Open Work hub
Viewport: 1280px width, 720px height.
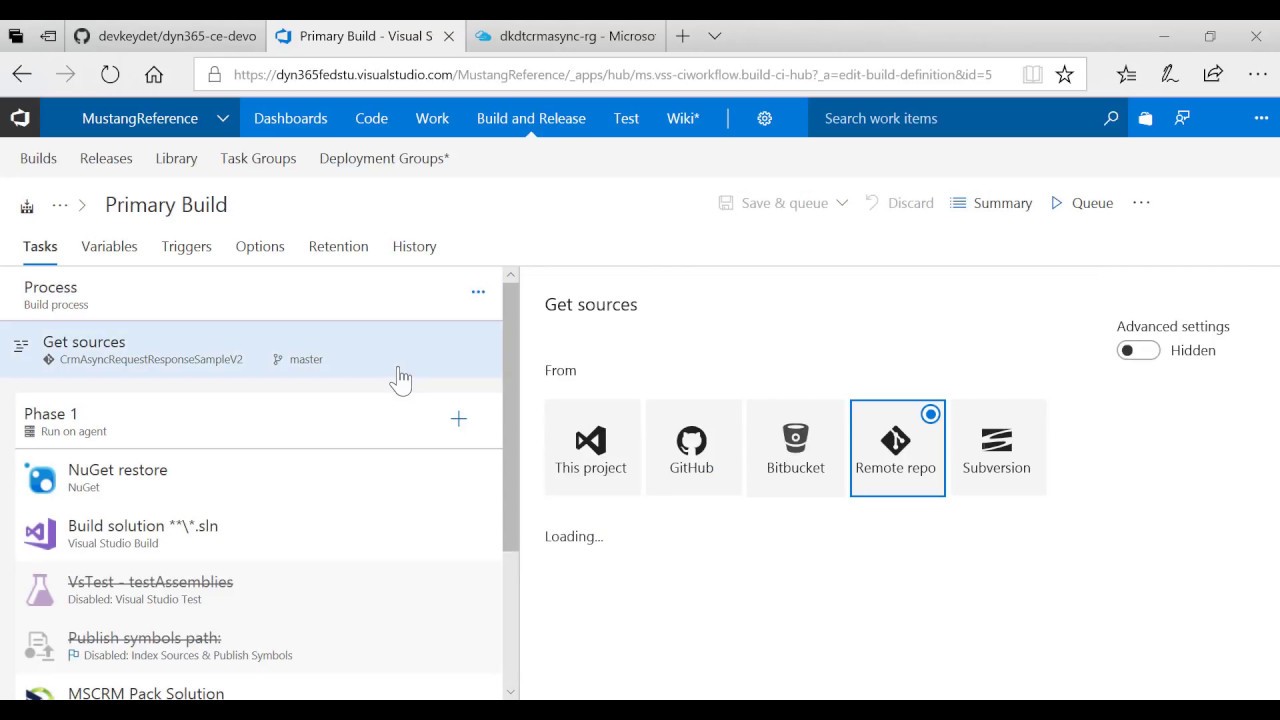(x=432, y=118)
